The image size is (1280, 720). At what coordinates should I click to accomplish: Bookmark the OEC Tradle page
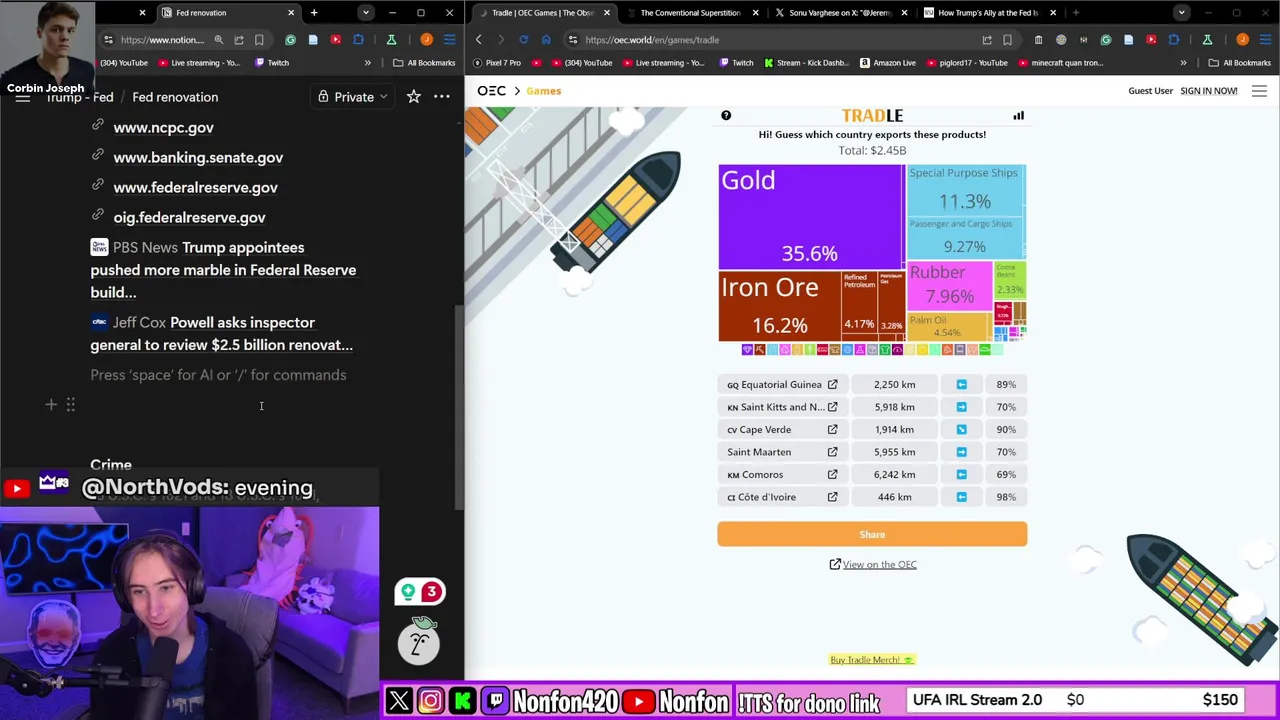[1007, 40]
